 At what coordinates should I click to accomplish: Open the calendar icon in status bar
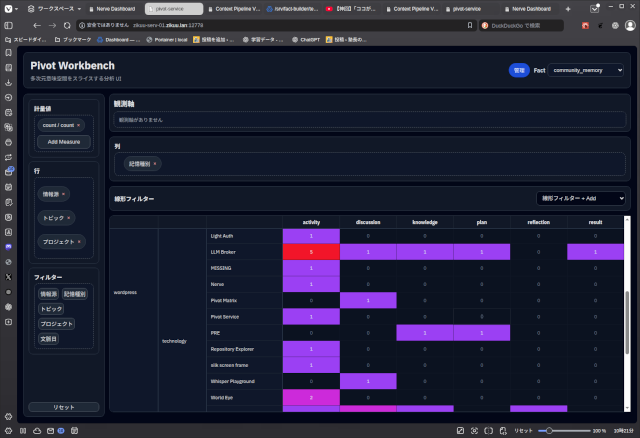74,431
